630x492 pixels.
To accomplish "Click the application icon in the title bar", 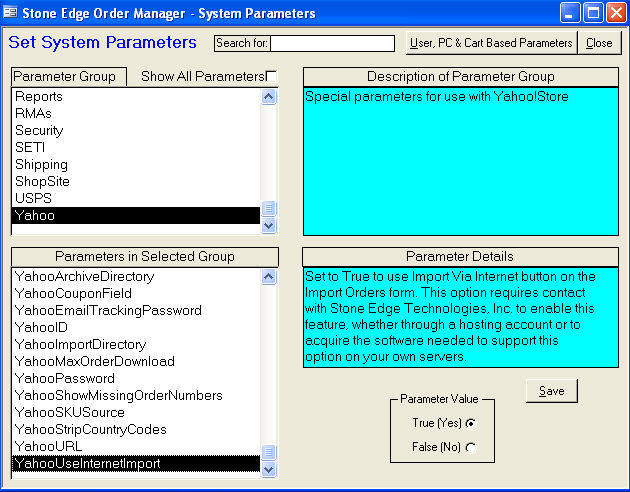I will click(x=10, y=12).
